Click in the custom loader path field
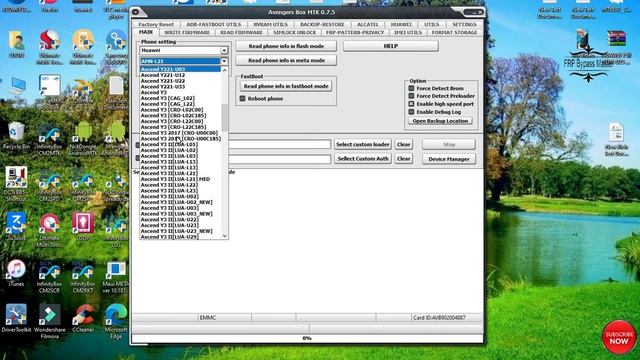The height and width of the screenshot is (360, 640). coord(280,144)
